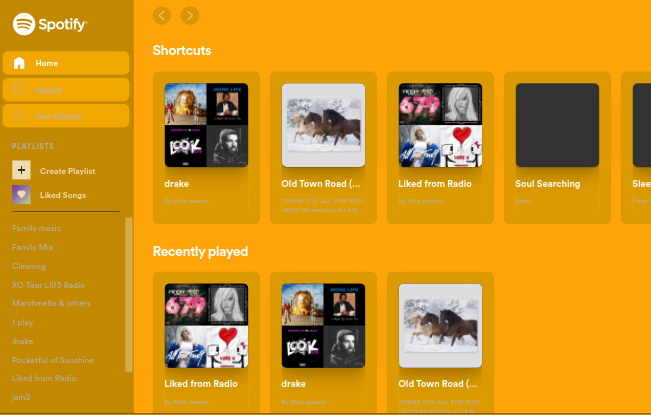Click Liked from Radio title in Recently played

[201, 384]
